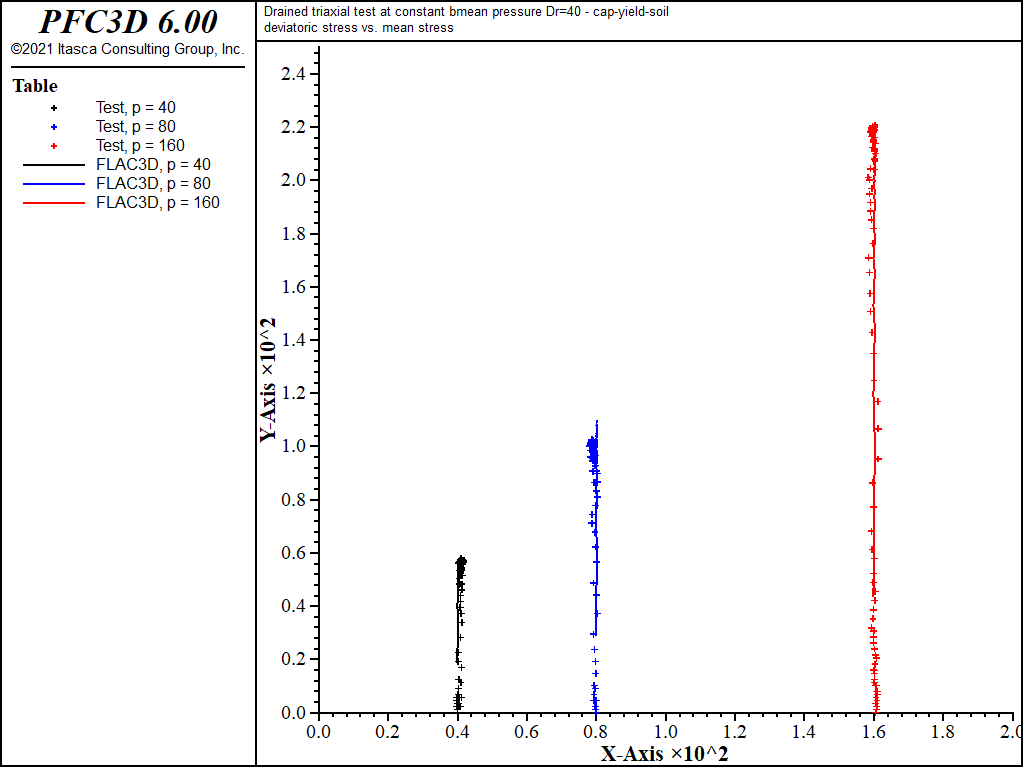Viewport: 1024px width, 768px height.
Task: Click the 'FLAC3D, p = 160' legend entry
Action: tap(158, 202)
